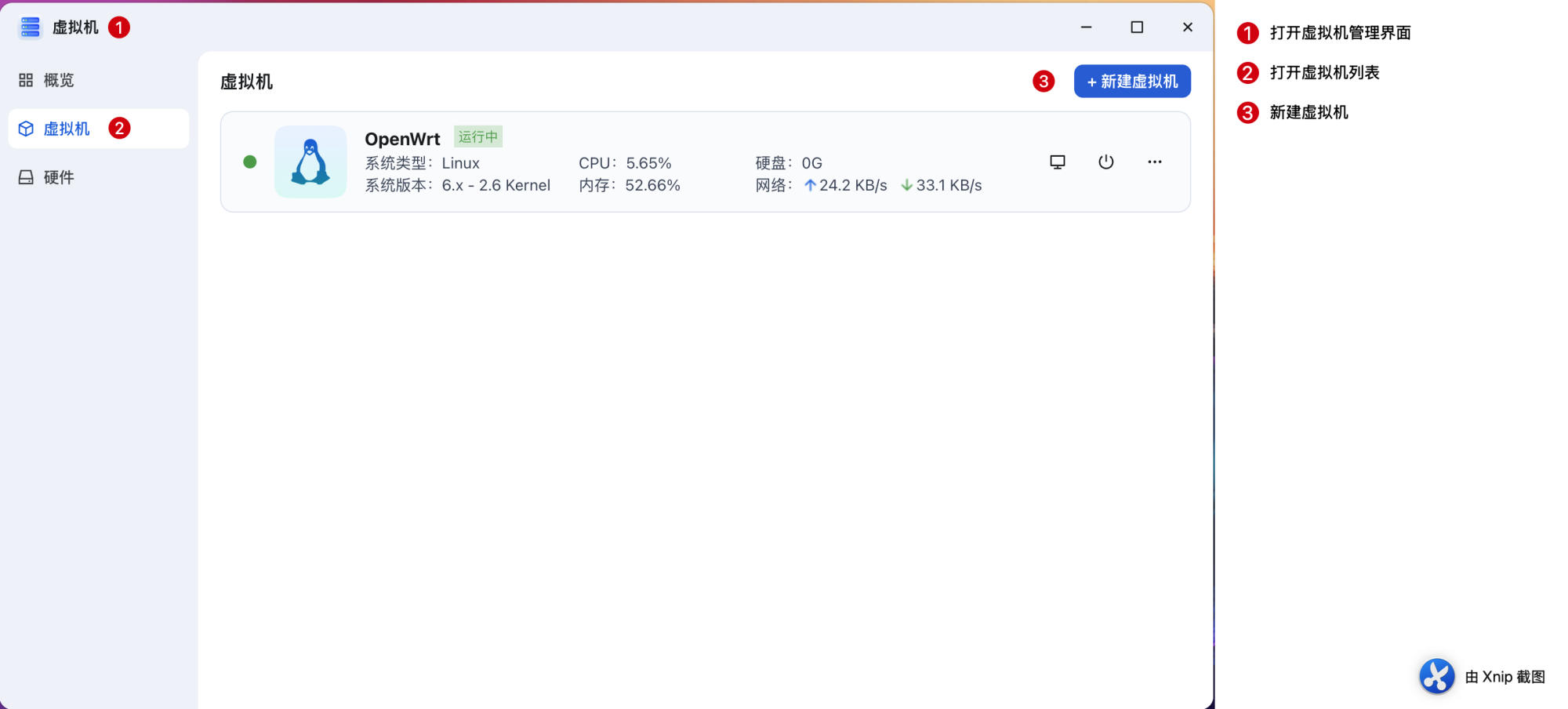The height and width of the screenshot is (709, 1568).
Task: Click the OpenWrt virtual machine name
Action: [x=402, y=139]
